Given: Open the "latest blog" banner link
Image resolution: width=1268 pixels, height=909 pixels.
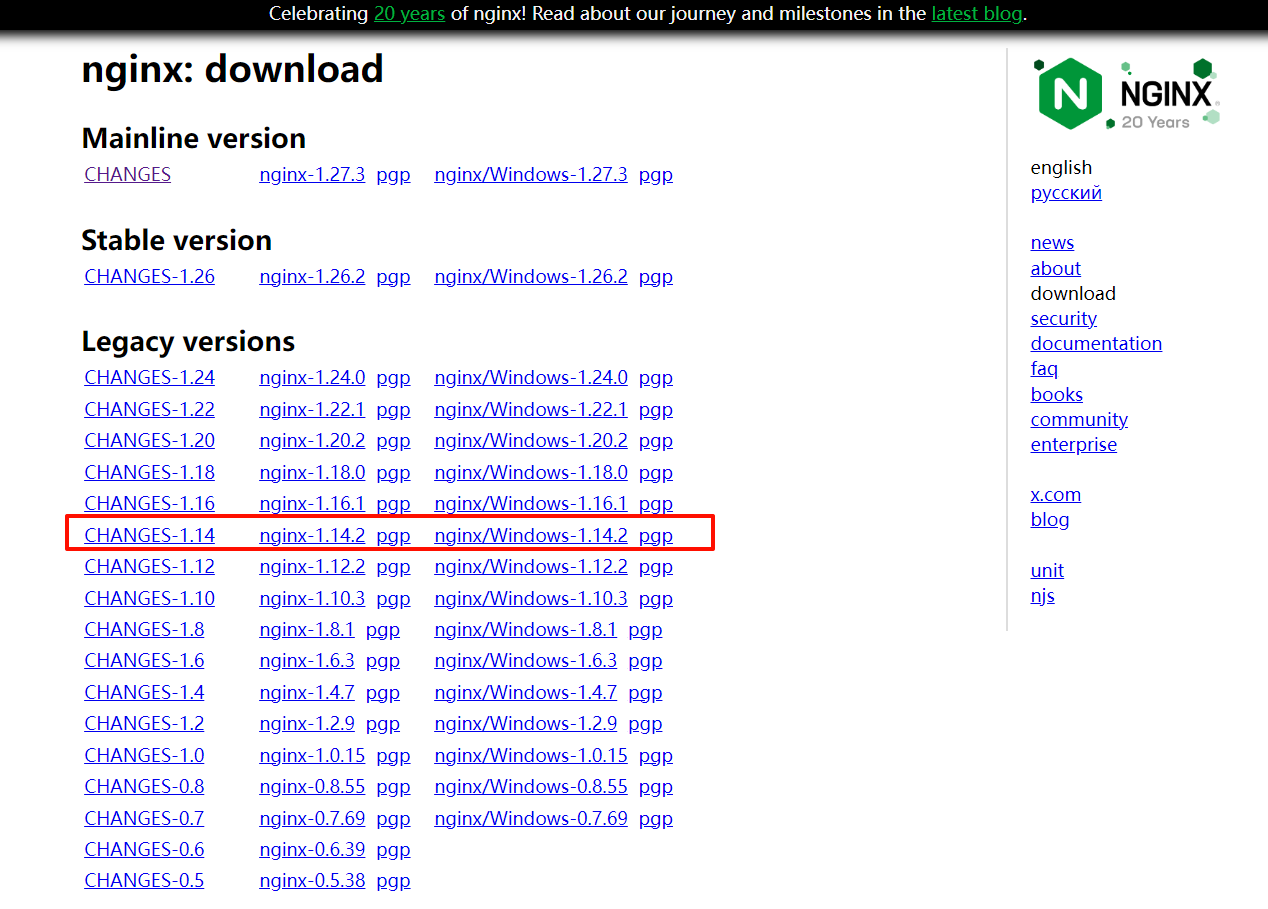Looking at the screenshot, I should 977,14.
